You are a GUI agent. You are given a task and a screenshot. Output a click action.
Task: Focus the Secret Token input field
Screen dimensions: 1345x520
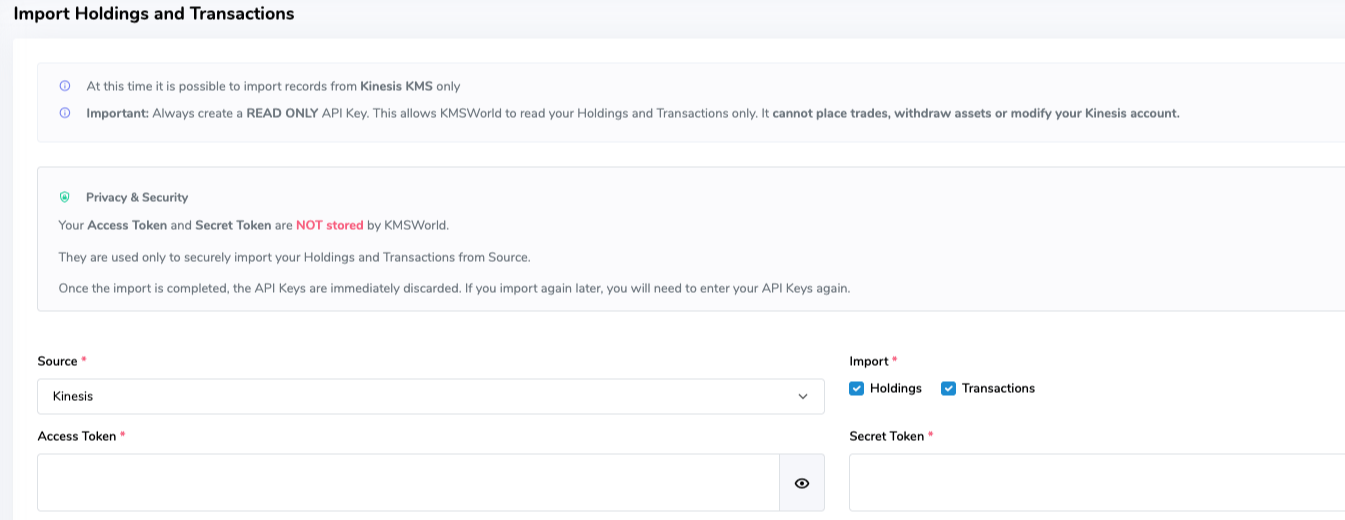tap(1097, 483)
